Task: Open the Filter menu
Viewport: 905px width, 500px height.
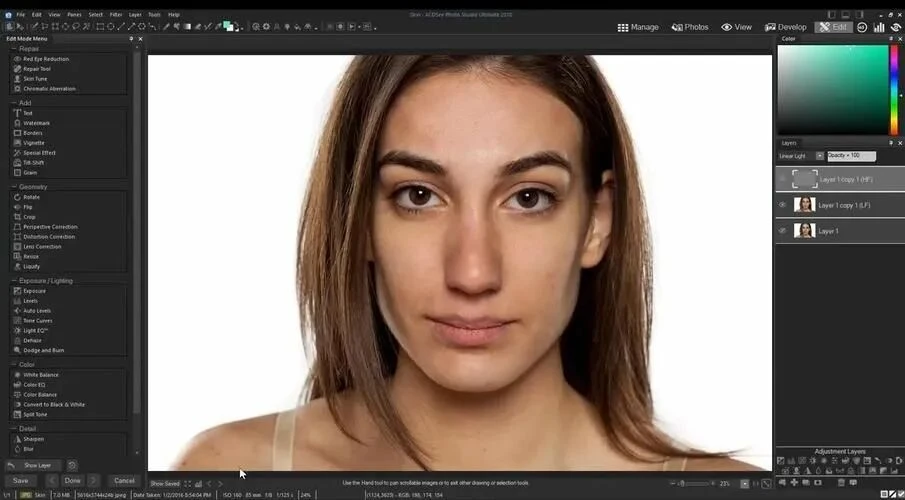Action: (x=116, y=15)
